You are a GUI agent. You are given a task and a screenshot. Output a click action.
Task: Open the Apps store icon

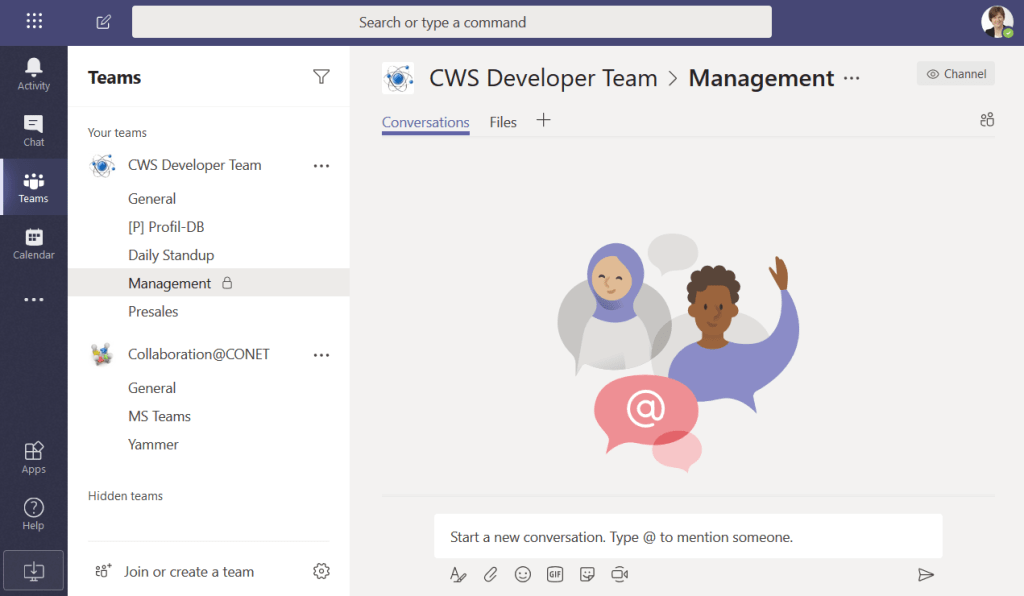[33, 457]
